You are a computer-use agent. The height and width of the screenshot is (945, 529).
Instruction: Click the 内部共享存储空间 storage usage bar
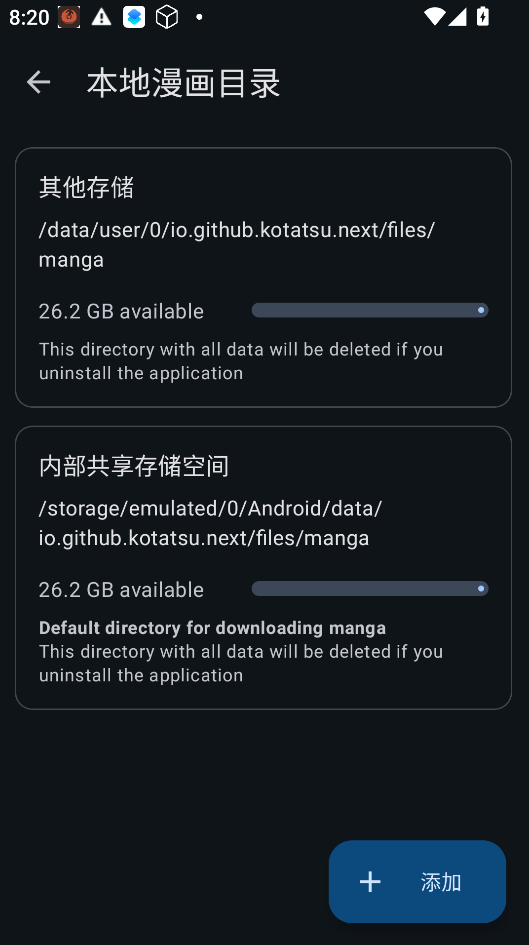tap(370, 589)
